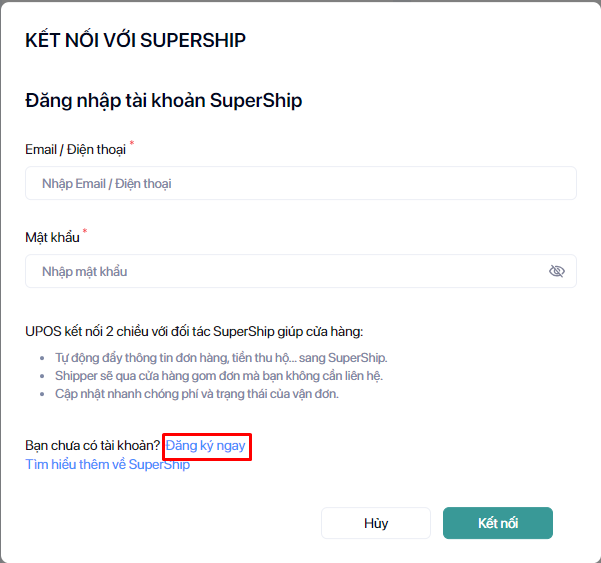Click the KẾT NỐI VỚI SUPERSHIP title
Viewport: 601px width, 563px height.
[135, 40]
